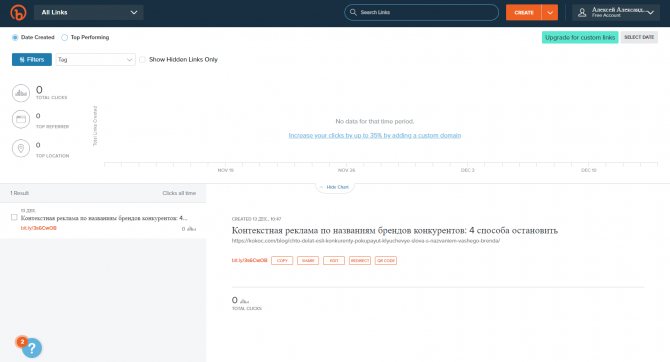
Task: Select the Контекстная реклама list item title
Action: [104, 218]
